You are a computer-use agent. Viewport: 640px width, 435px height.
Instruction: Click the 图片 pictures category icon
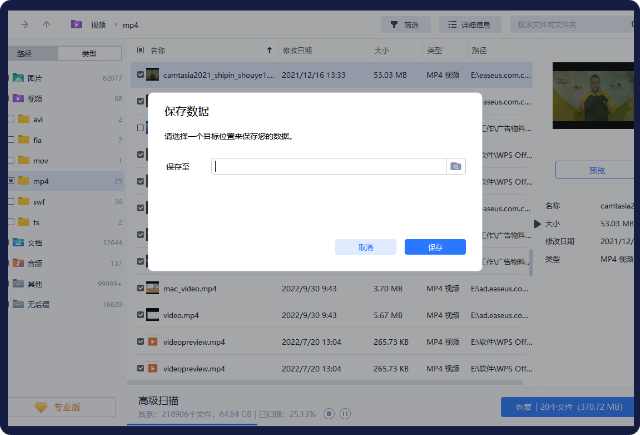[20, 77]
